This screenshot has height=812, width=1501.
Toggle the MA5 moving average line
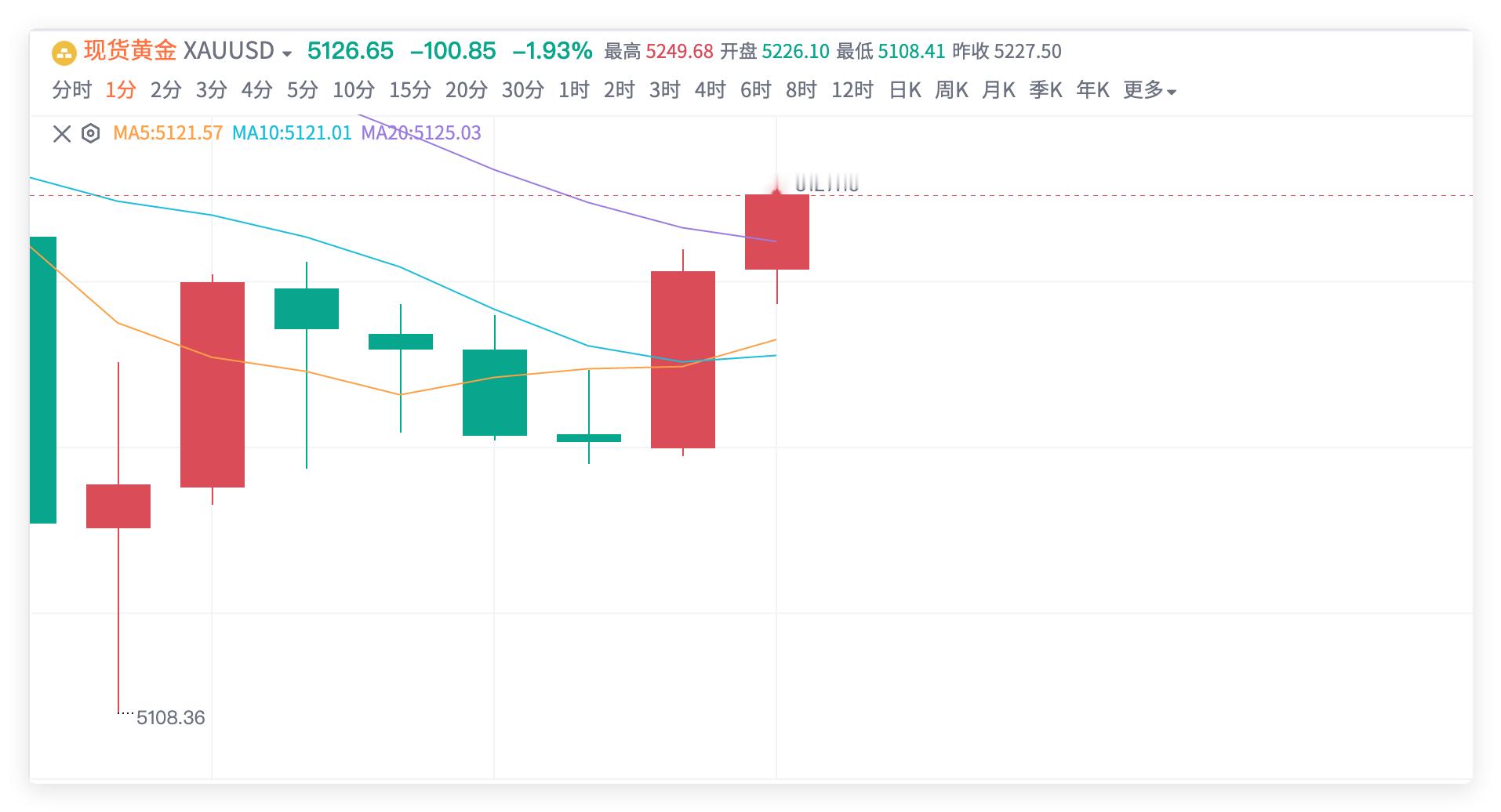(x=167, y=132)
